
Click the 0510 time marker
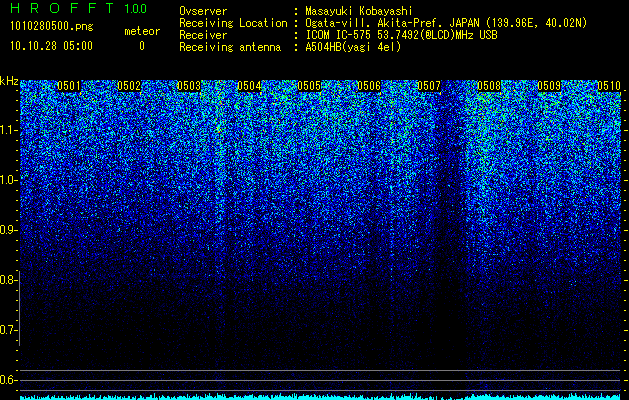click(x=609, y=86)
